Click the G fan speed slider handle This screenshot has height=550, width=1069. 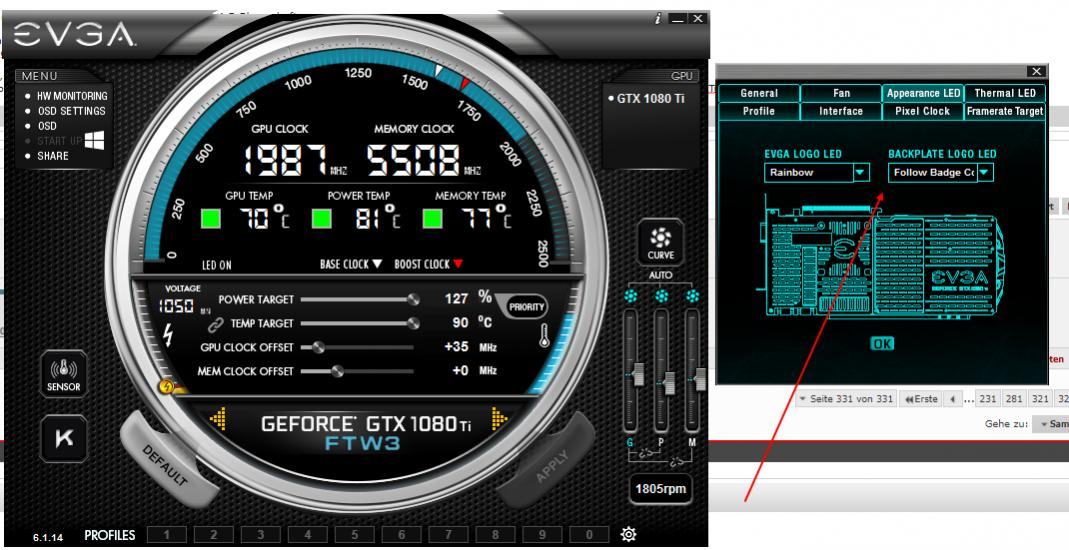pyautogui.click(x=638, y=374)
